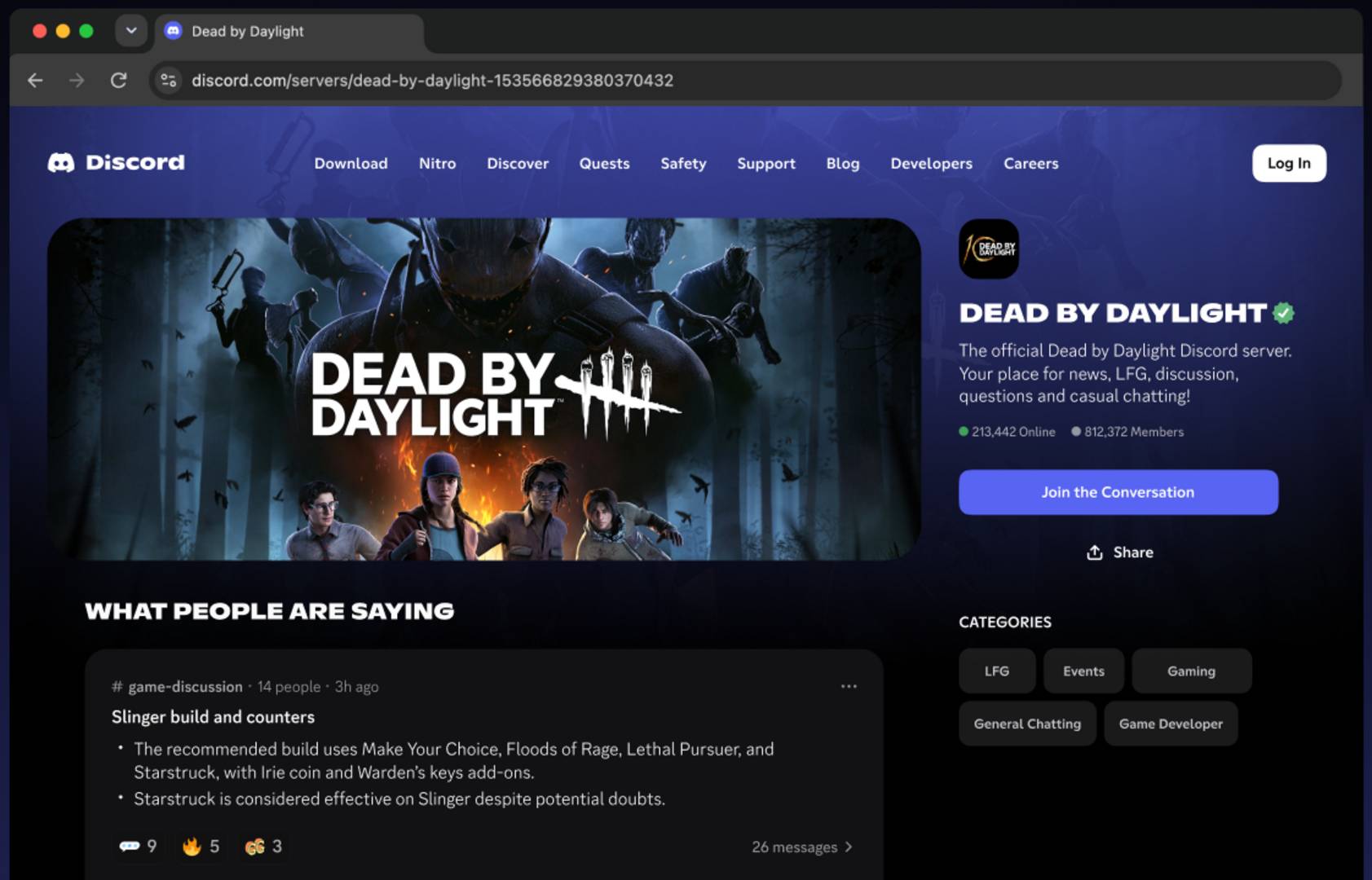
Task: Click the speech bubble reaction with 9
Action: point(138,847)
